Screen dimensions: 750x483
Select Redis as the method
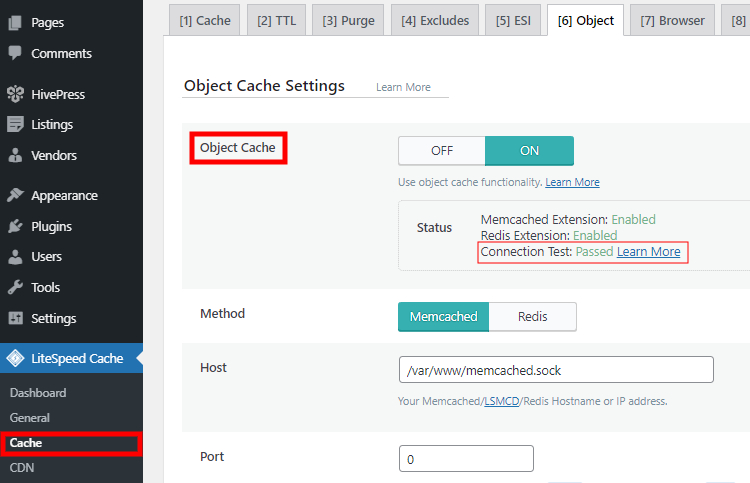tap(532, 317)
